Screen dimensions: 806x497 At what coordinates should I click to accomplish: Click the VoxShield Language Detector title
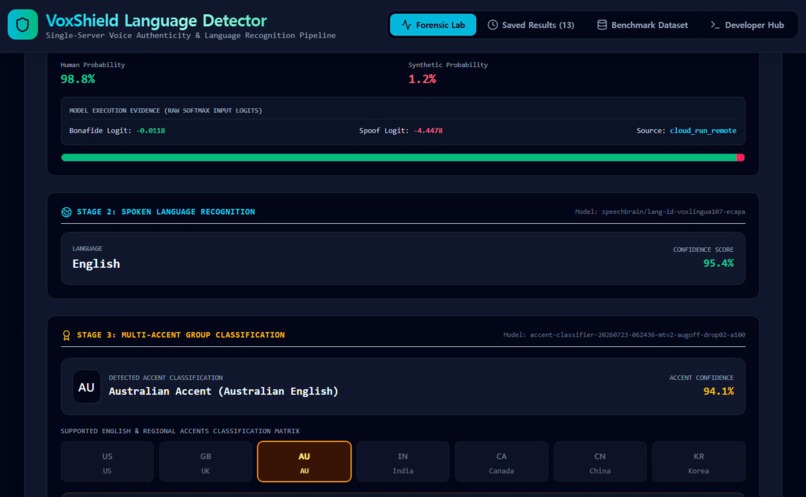(156, 21)
